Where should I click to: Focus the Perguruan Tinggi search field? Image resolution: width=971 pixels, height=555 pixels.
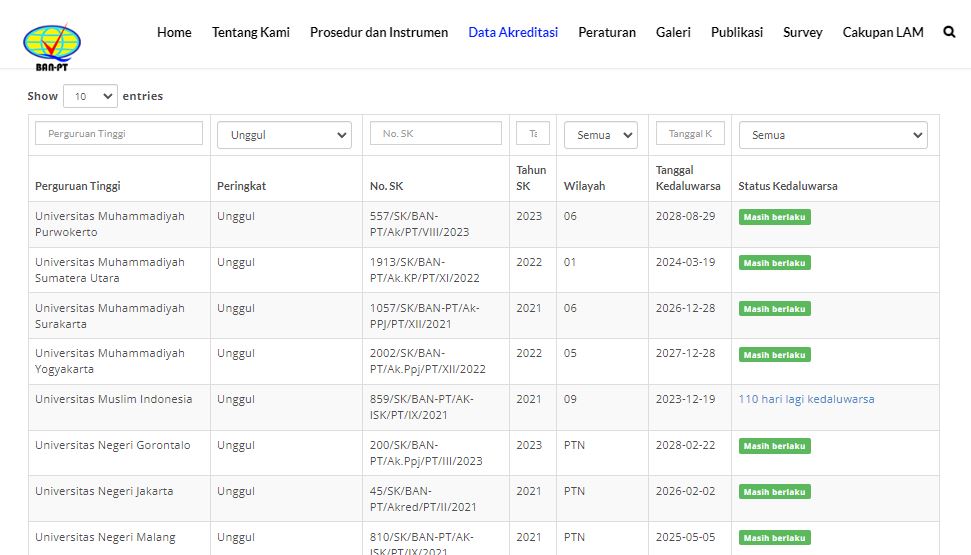[119, 133]
